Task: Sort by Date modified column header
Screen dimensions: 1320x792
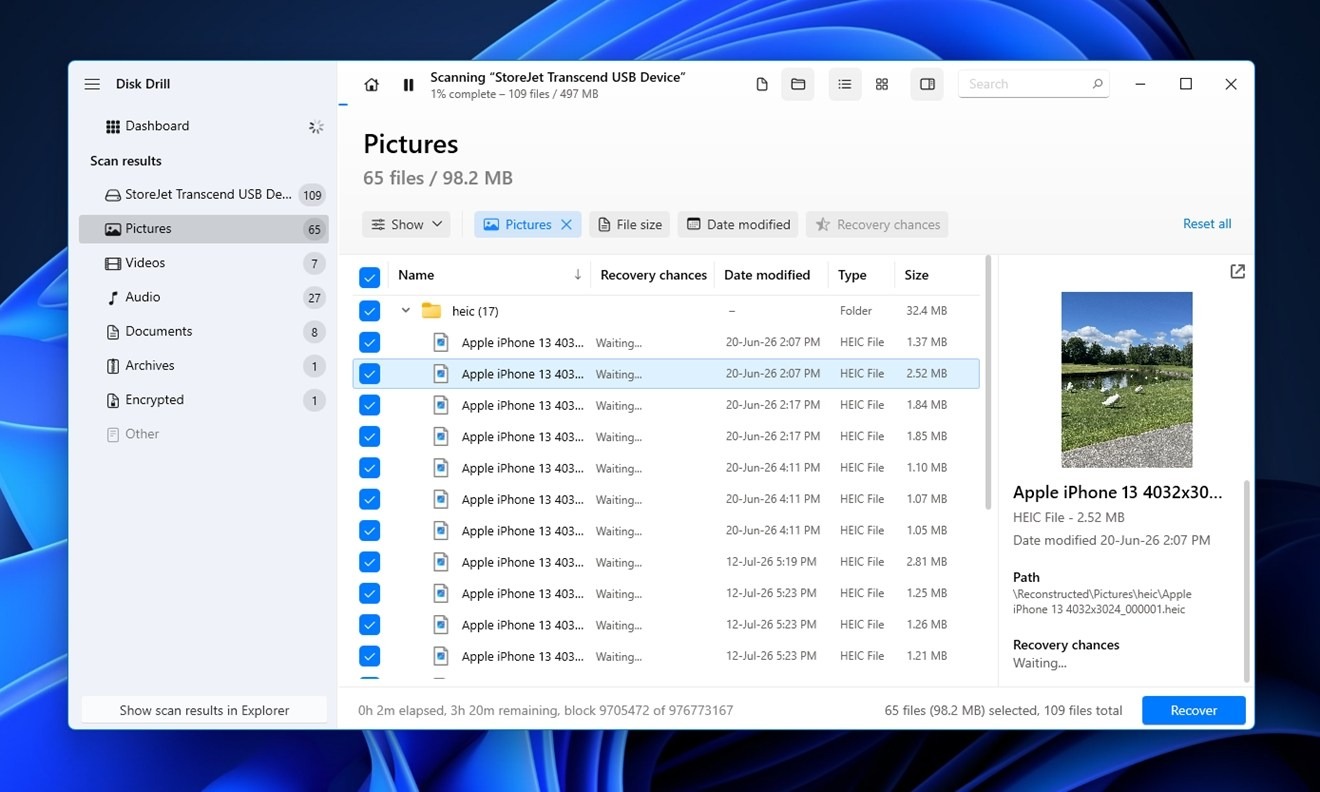Action: tap(767, 275)
